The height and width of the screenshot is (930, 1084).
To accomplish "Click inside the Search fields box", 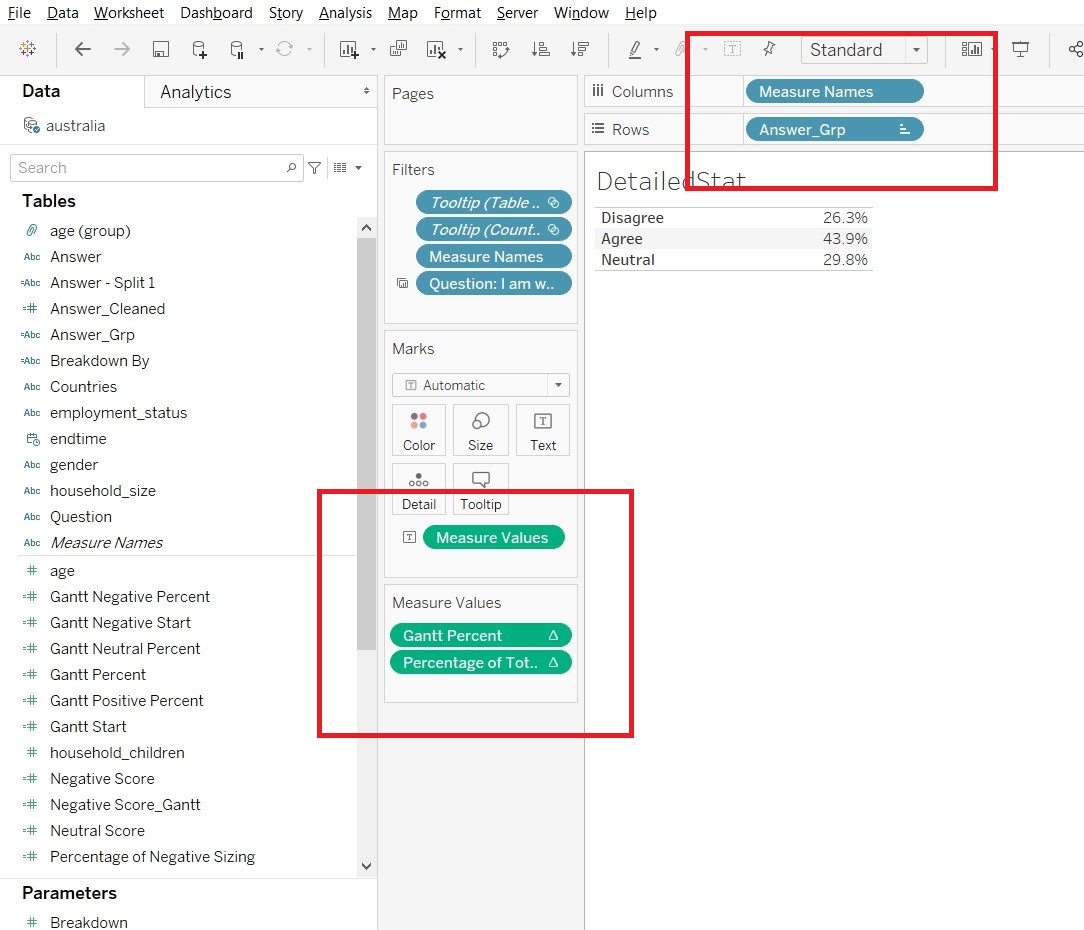I will tap(150, 168).
